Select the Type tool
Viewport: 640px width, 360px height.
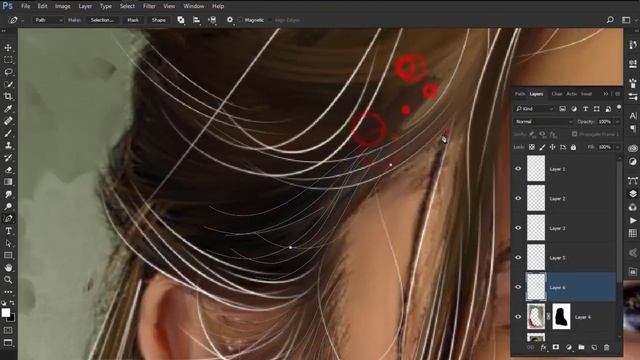[8, 231]
